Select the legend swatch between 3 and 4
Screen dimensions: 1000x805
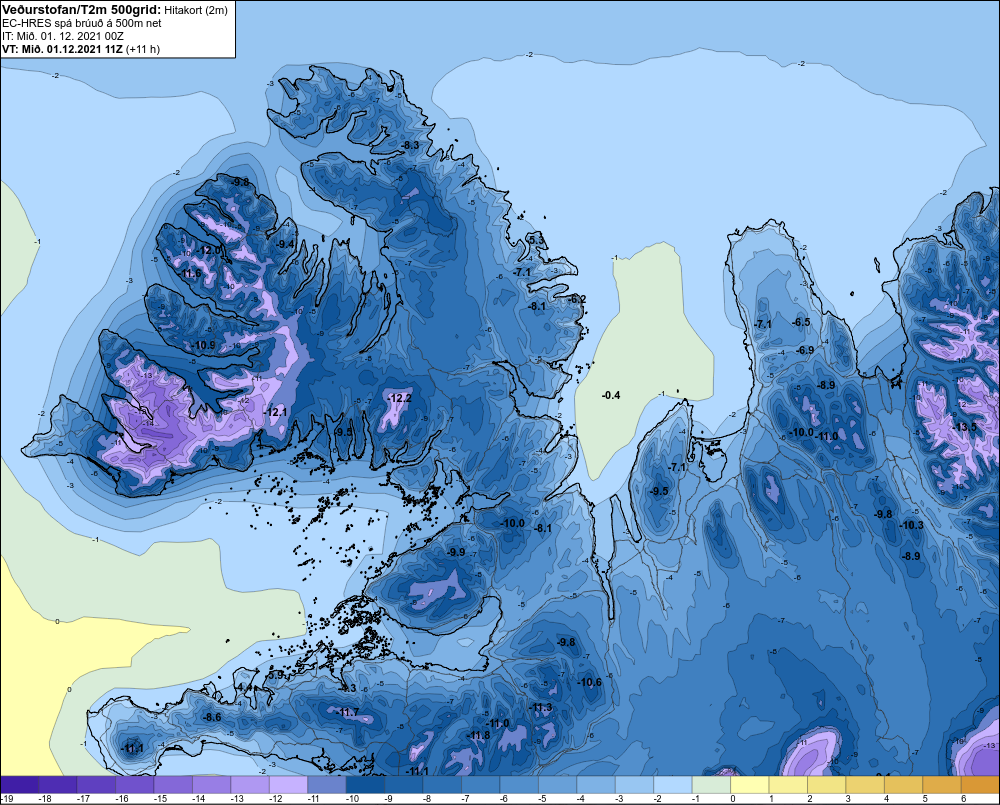pyautogui.click(x=865, y=784)
